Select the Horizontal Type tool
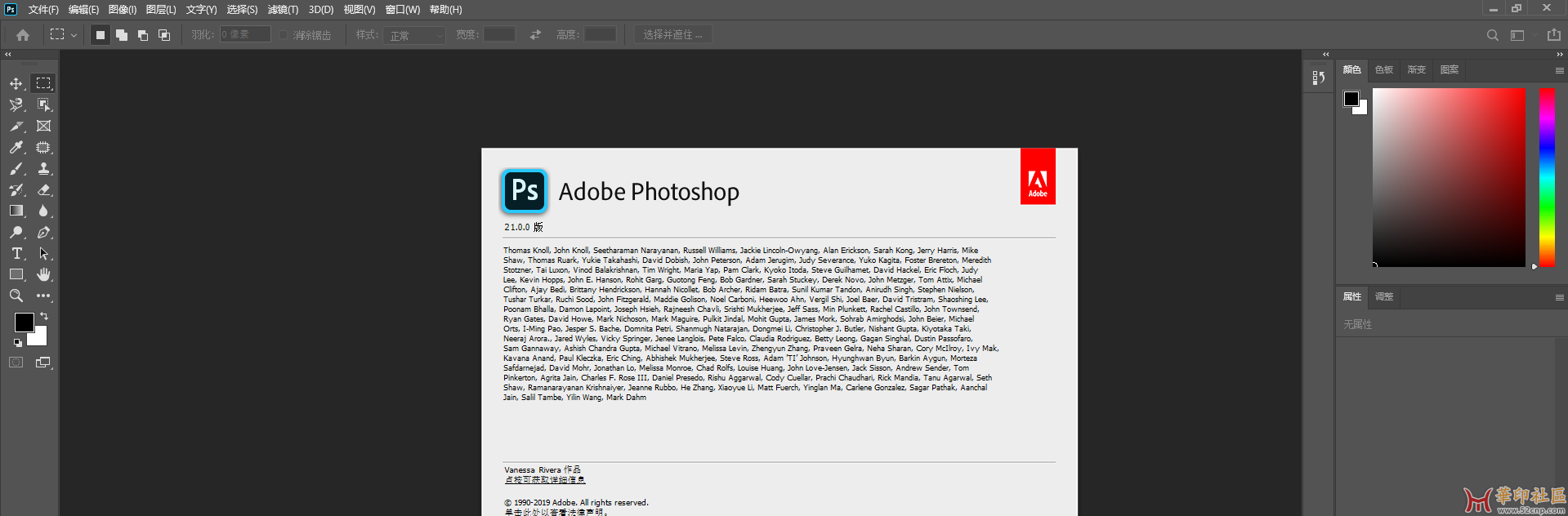This screenshot has width=1568, height=516. coord(16,253)
